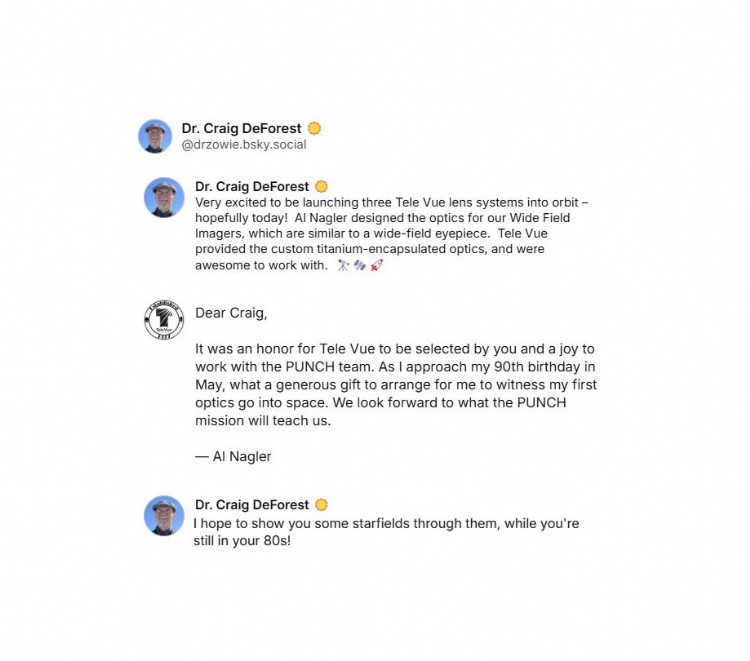Click the reply text about showing starfields
The image size is (750, 661).
click(386, 531)
